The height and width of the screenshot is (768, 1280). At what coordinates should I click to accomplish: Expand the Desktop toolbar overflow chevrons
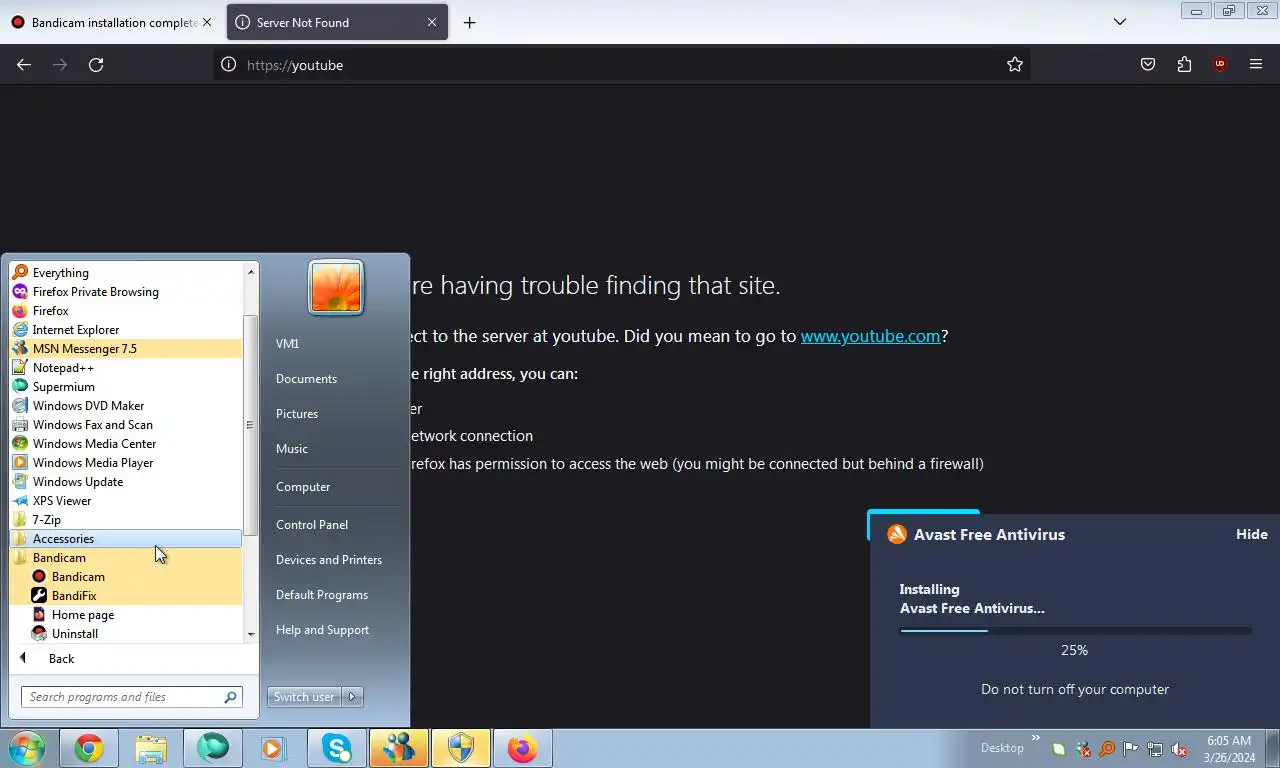pyautogui.click(x=1036, y=739)
